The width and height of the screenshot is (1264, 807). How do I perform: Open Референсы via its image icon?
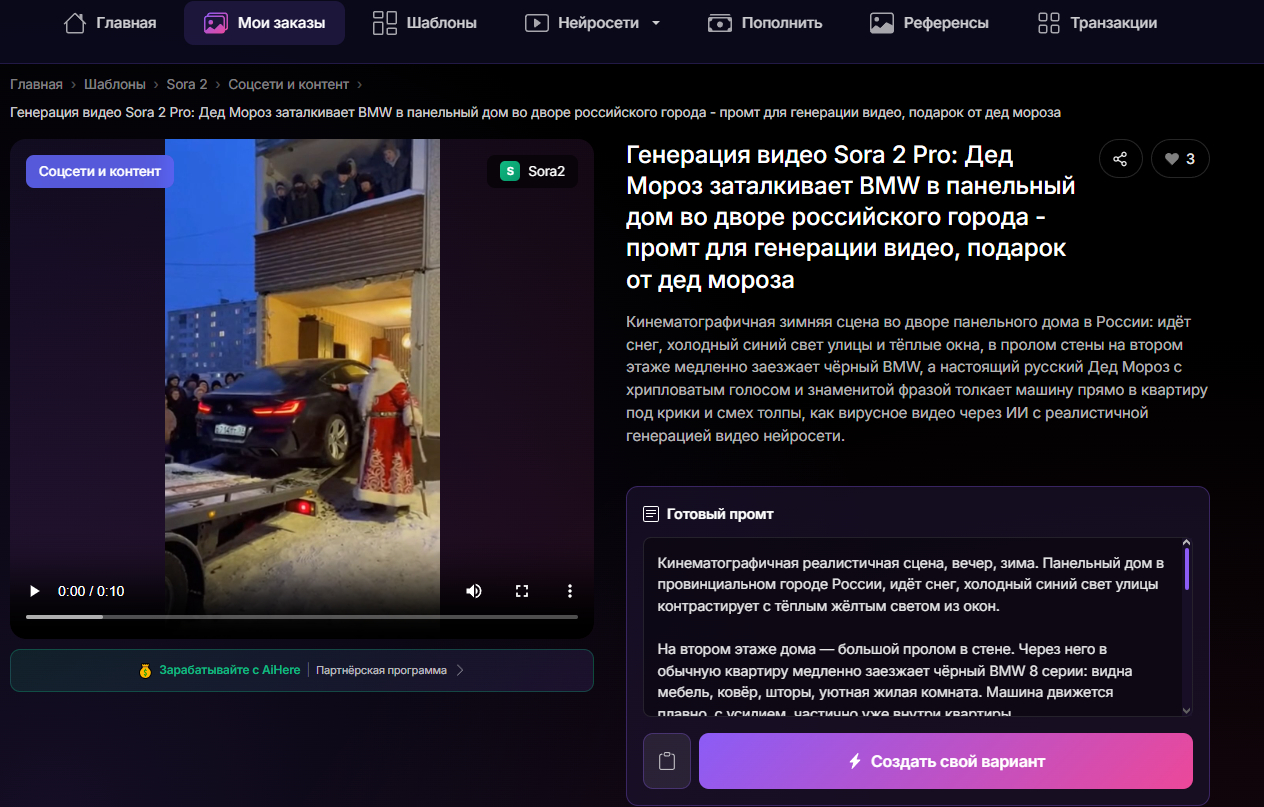881,22
